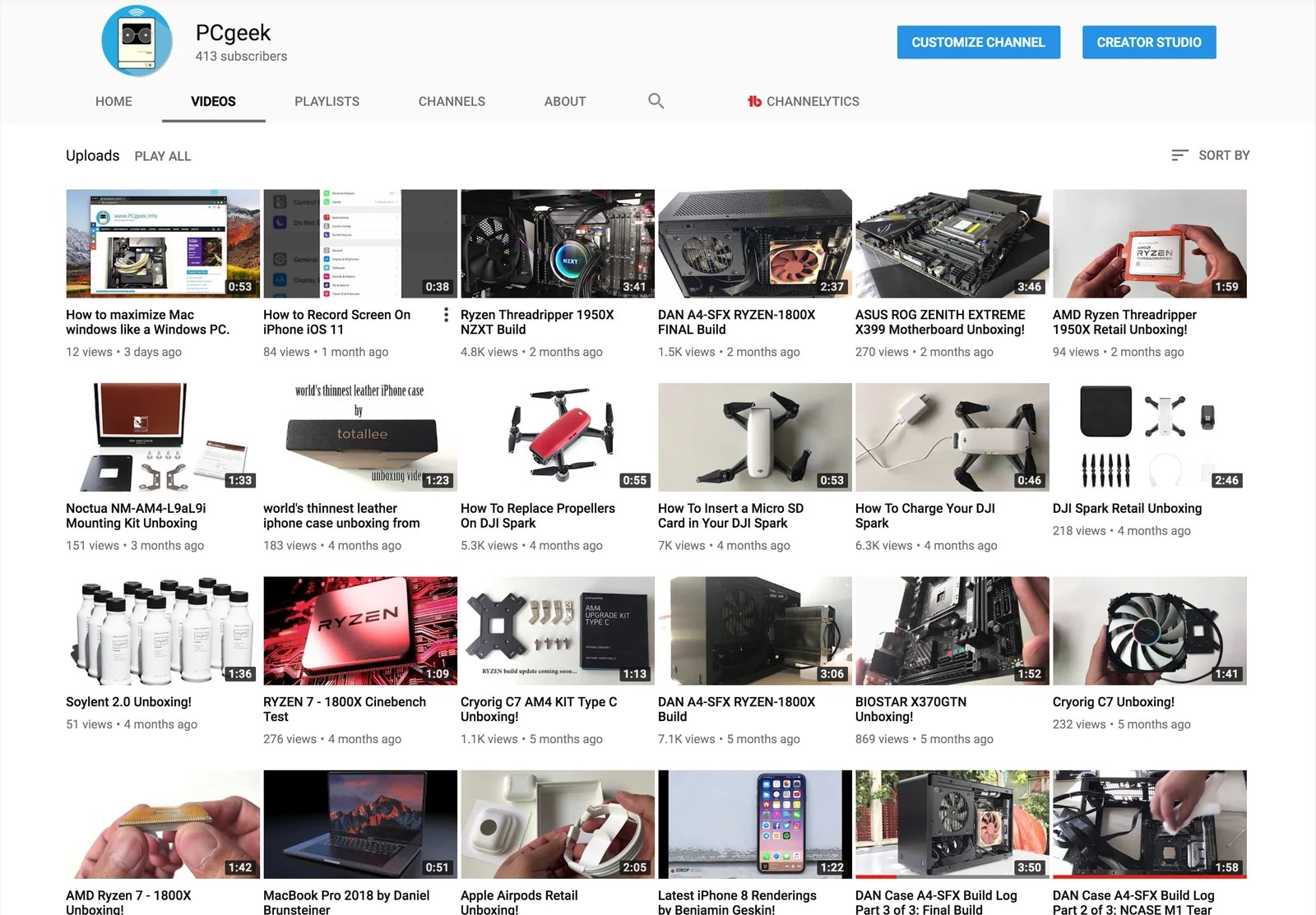
Task: Open totallee leather iPhone case thumbnail
Action: (x=360, y=437)
